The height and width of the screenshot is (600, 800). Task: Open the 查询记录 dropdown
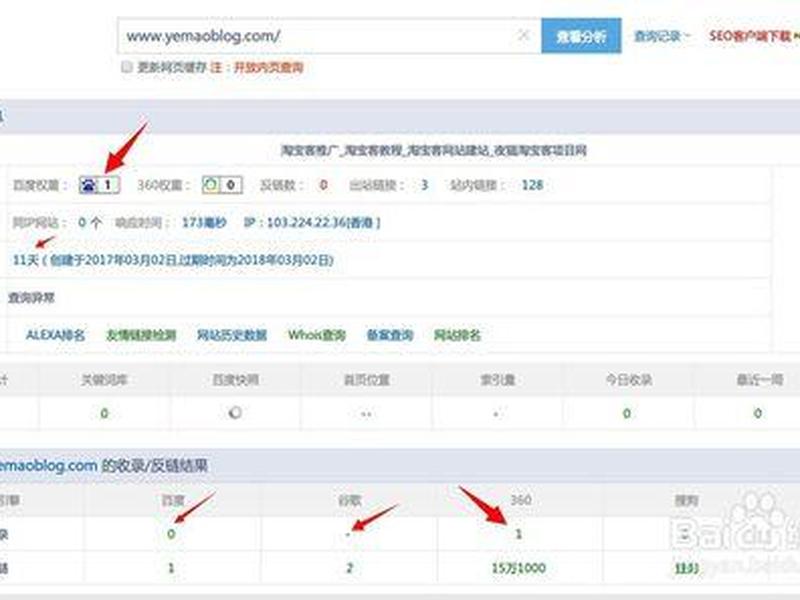661,36
